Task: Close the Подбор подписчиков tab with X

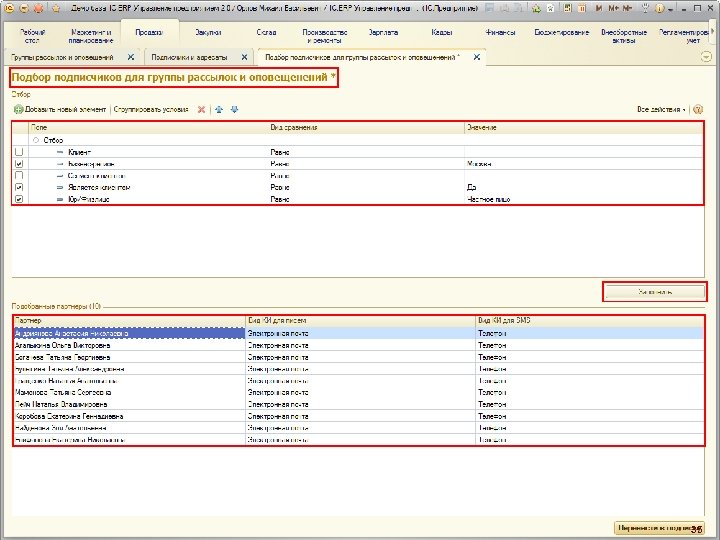Action: [x=476, y=57]
